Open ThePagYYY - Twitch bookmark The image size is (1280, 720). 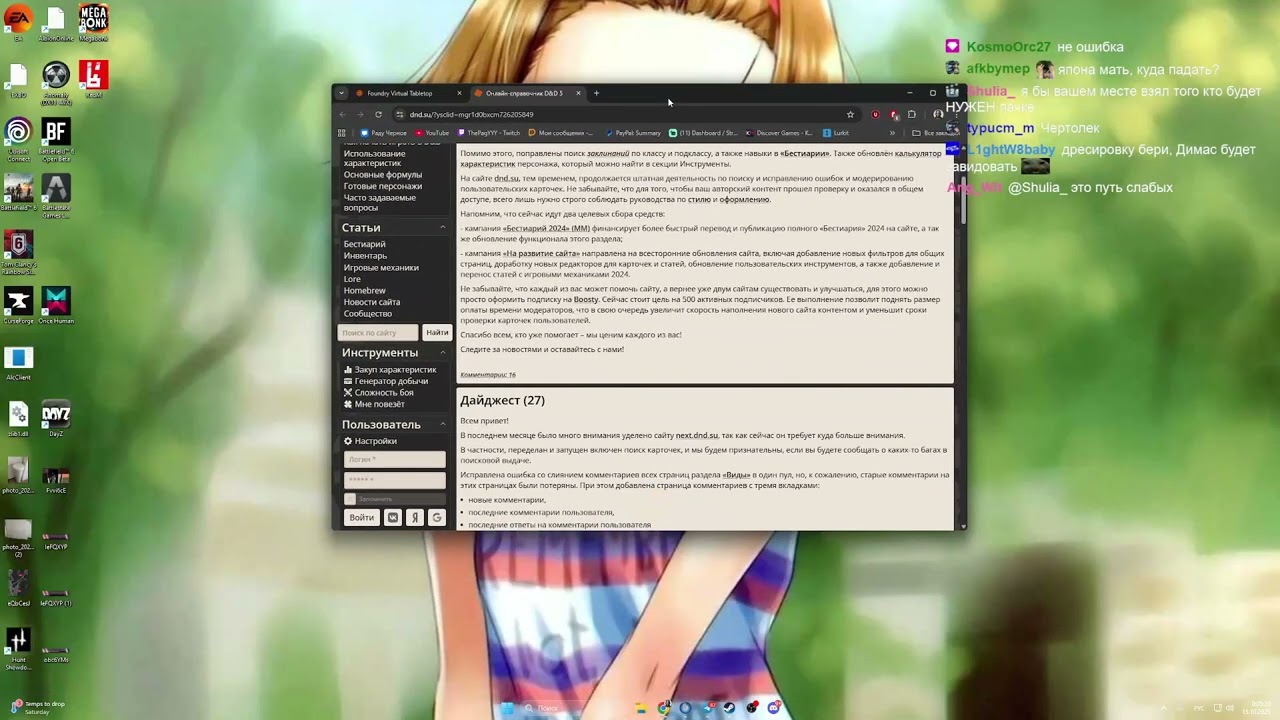(x=489, y=133)
